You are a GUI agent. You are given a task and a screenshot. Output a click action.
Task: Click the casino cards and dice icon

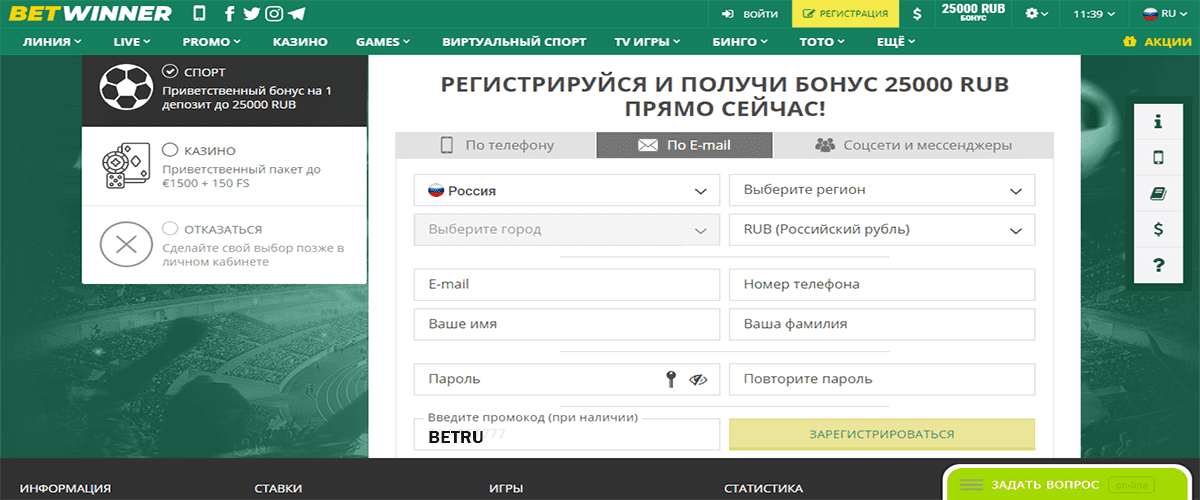126,166
